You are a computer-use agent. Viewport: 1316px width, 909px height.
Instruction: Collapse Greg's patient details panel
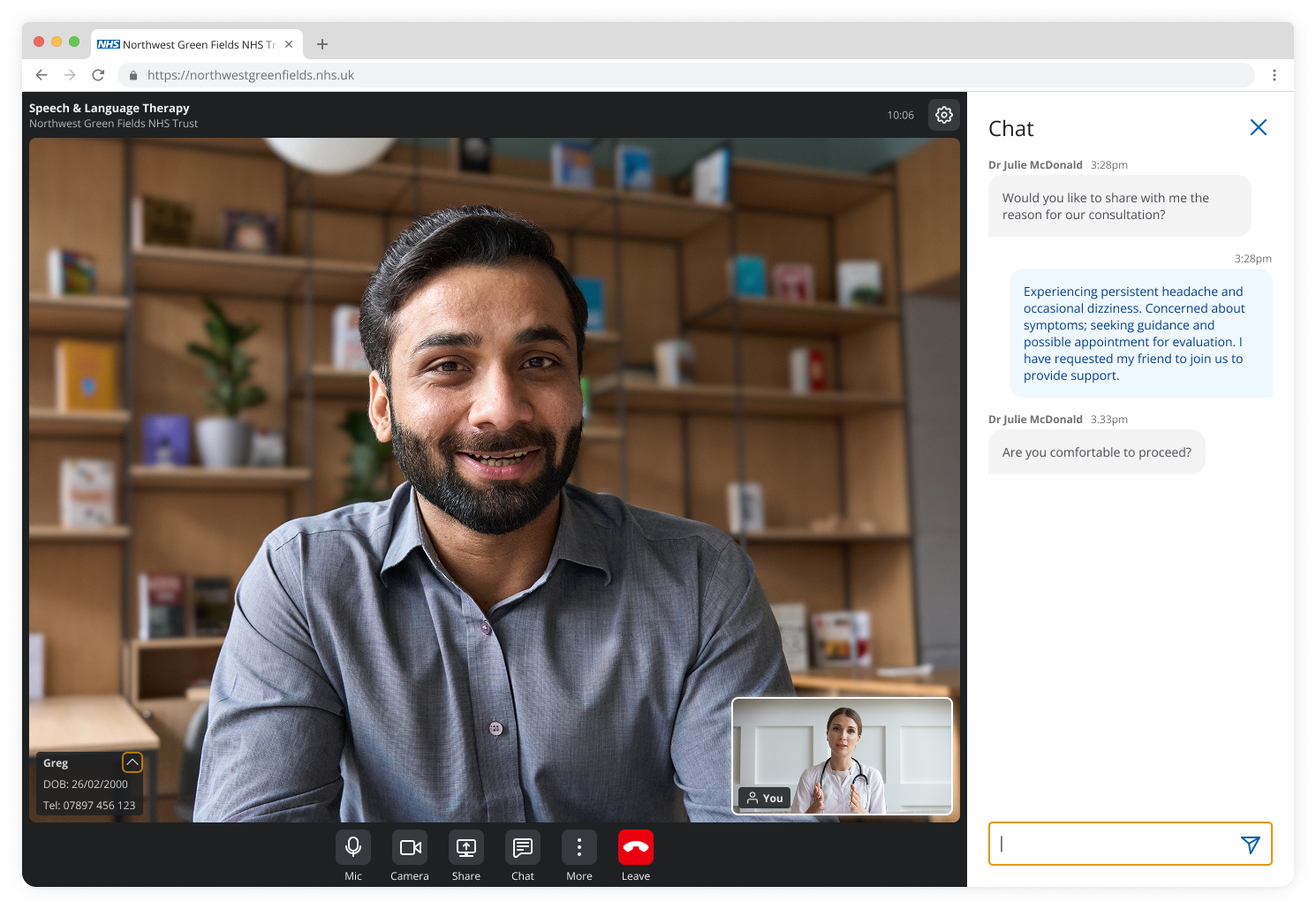pos(132,762)
